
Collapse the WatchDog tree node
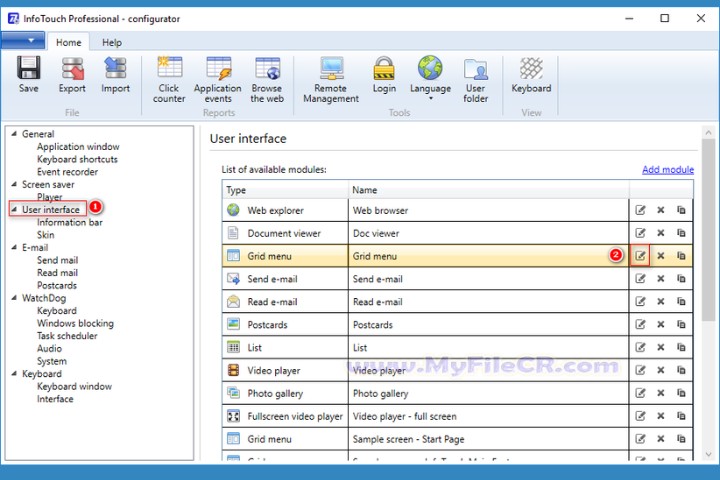(x=14, y=298)
